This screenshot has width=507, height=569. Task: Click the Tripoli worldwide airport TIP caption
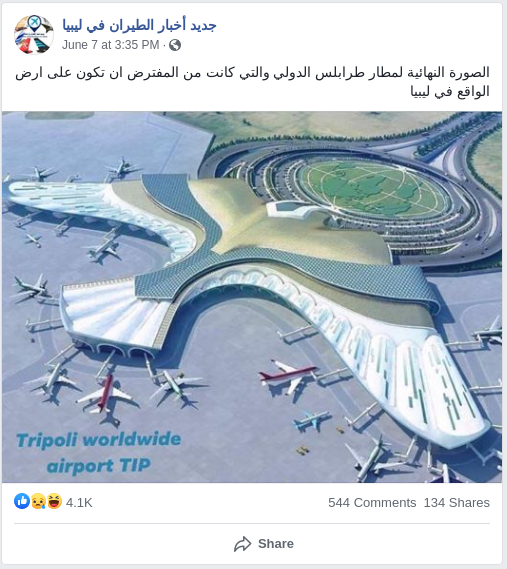pyautogui.click(x=99, y=453)
